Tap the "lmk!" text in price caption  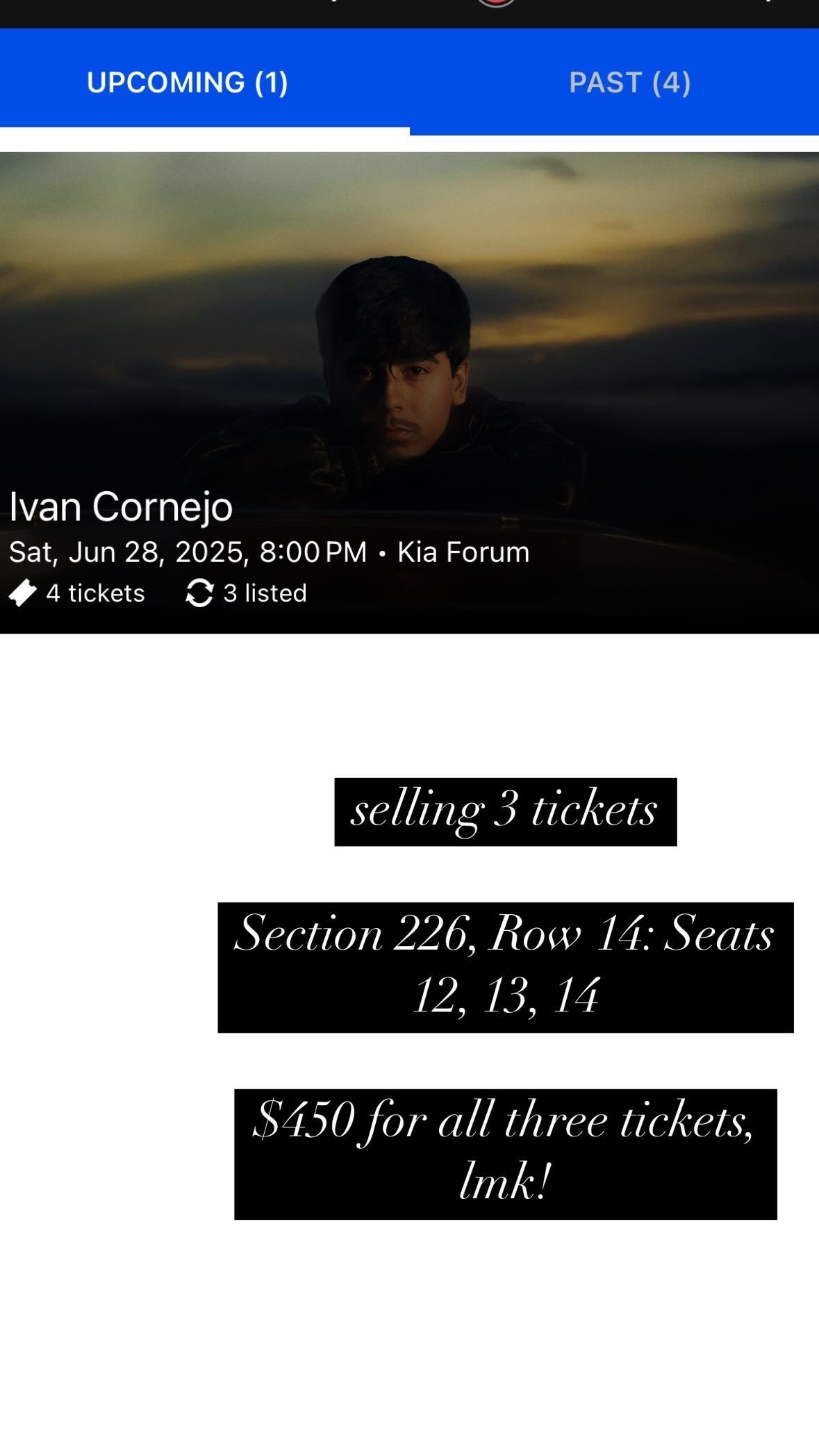click(x=505, y=1181)
